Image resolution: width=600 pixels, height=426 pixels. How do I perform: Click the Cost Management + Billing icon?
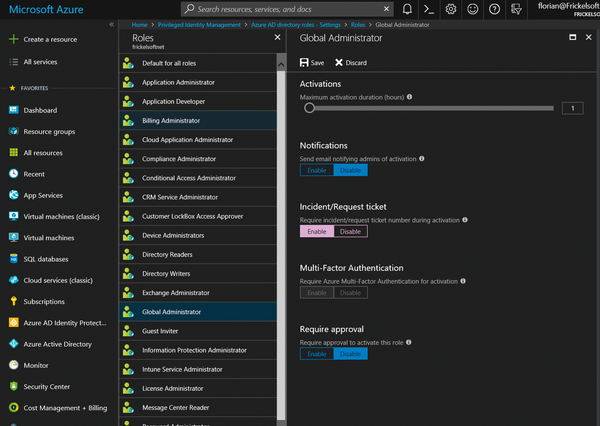tap(14, 407)
